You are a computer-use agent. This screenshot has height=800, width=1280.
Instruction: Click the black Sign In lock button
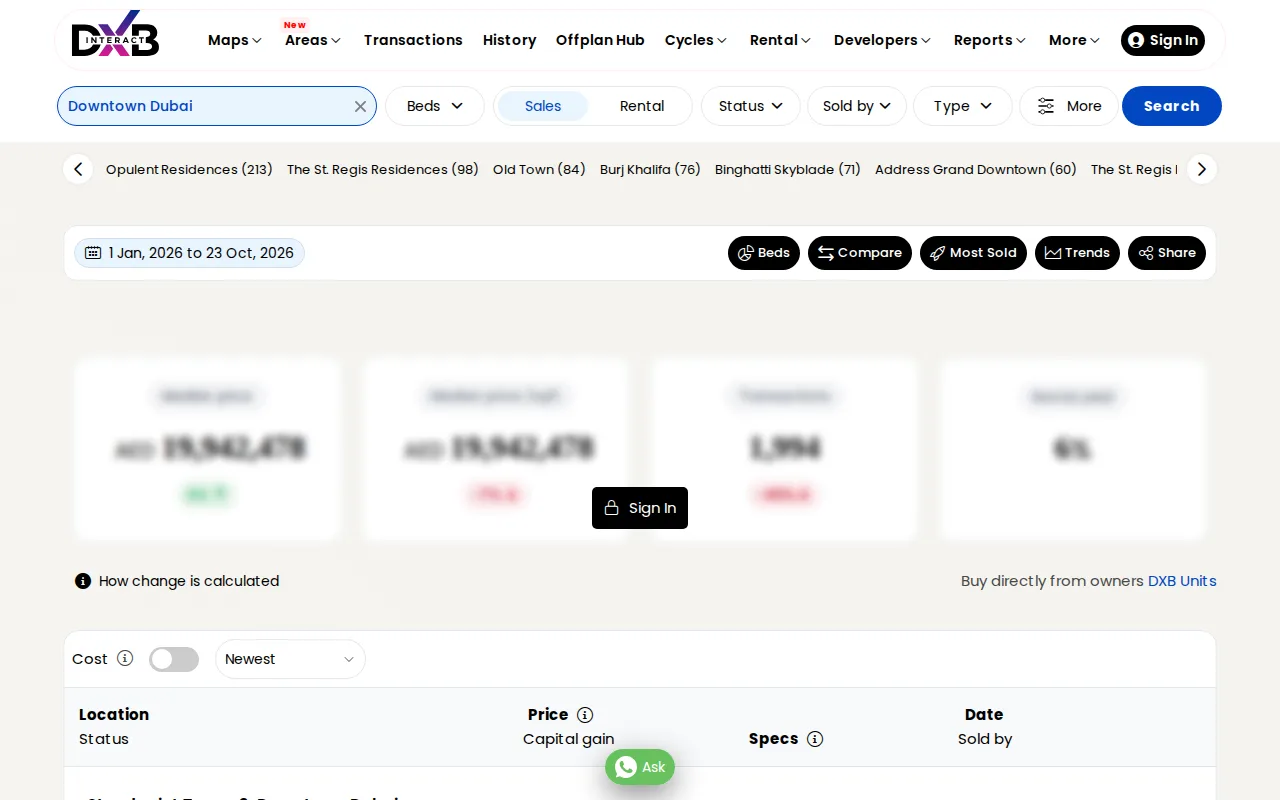point(640,508)
